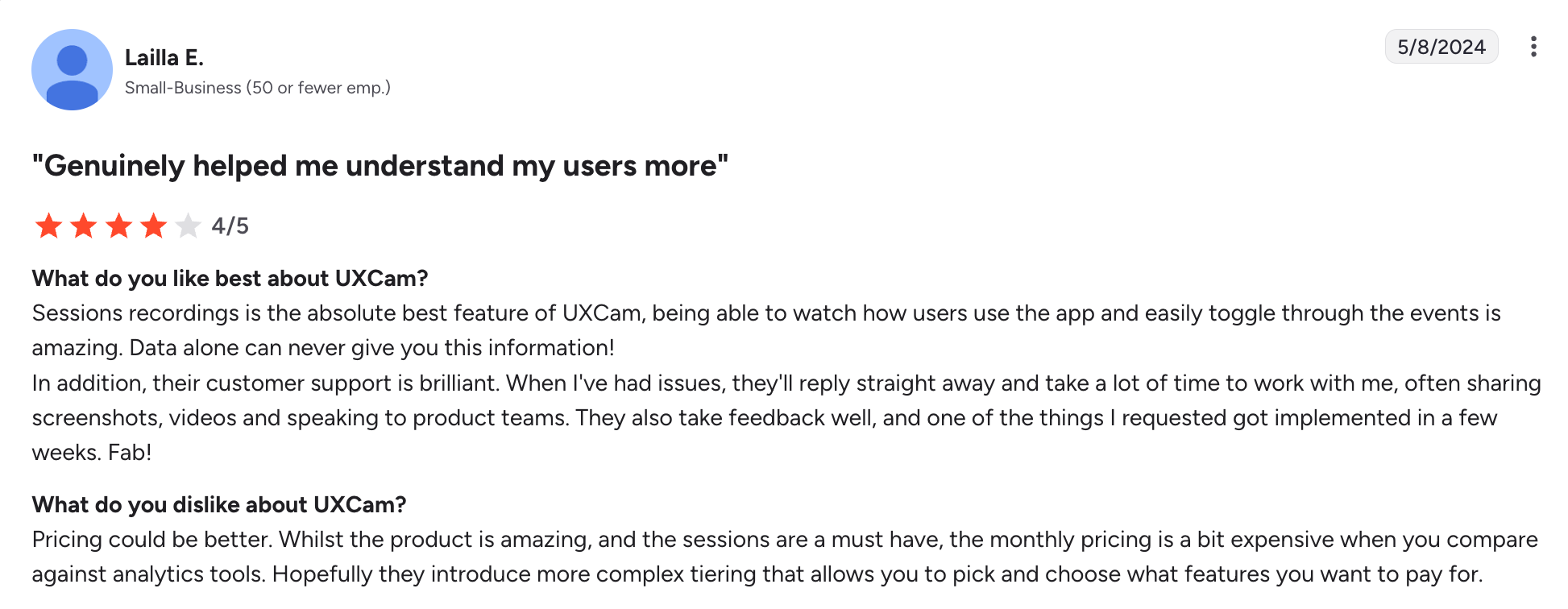Click "What do you dislike about UXCam?" heading
The image size is (1568, 609).
pyautogui.click(x=219, y=505)
